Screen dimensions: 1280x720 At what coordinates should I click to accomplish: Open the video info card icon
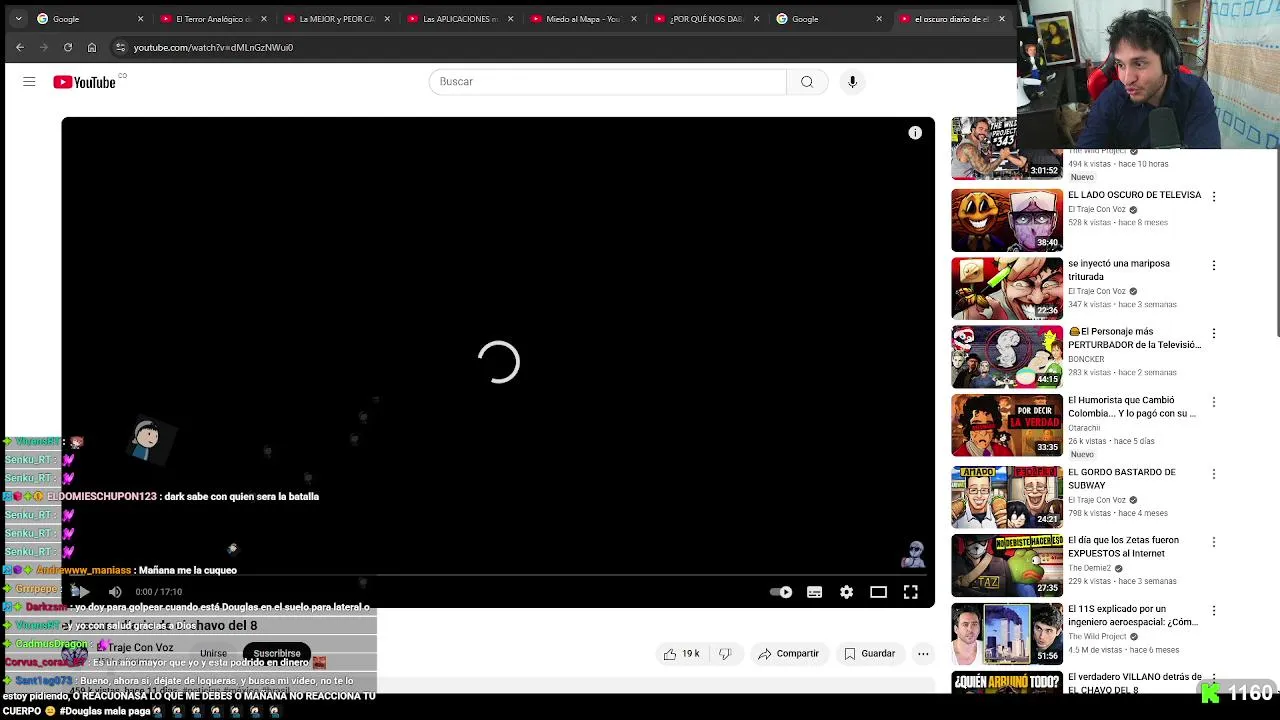pyautogui.click(x=915, y=133)
